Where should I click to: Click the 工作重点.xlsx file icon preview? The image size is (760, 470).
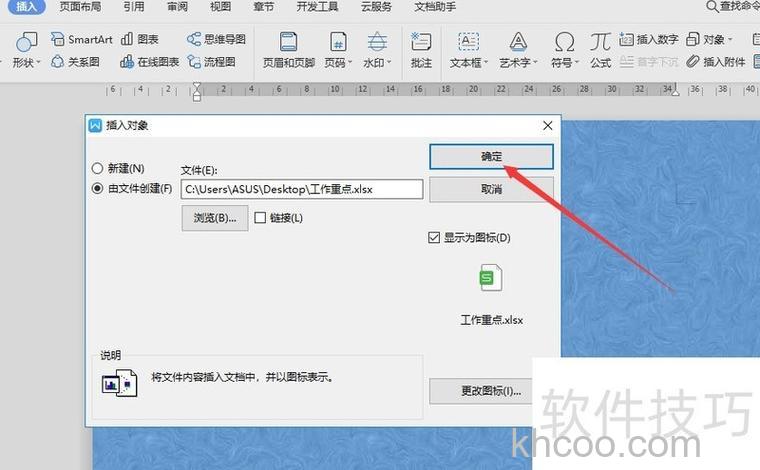tap(491, 278)
